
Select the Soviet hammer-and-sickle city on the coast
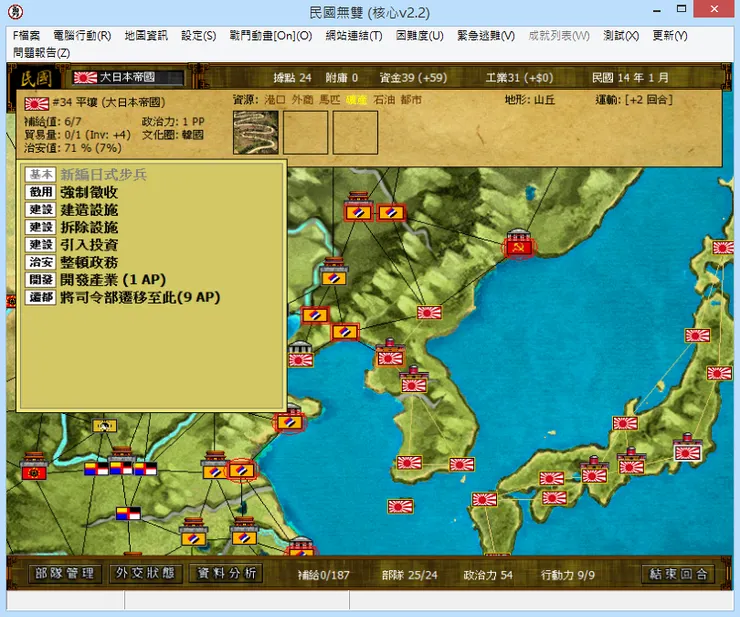(519, 245)
